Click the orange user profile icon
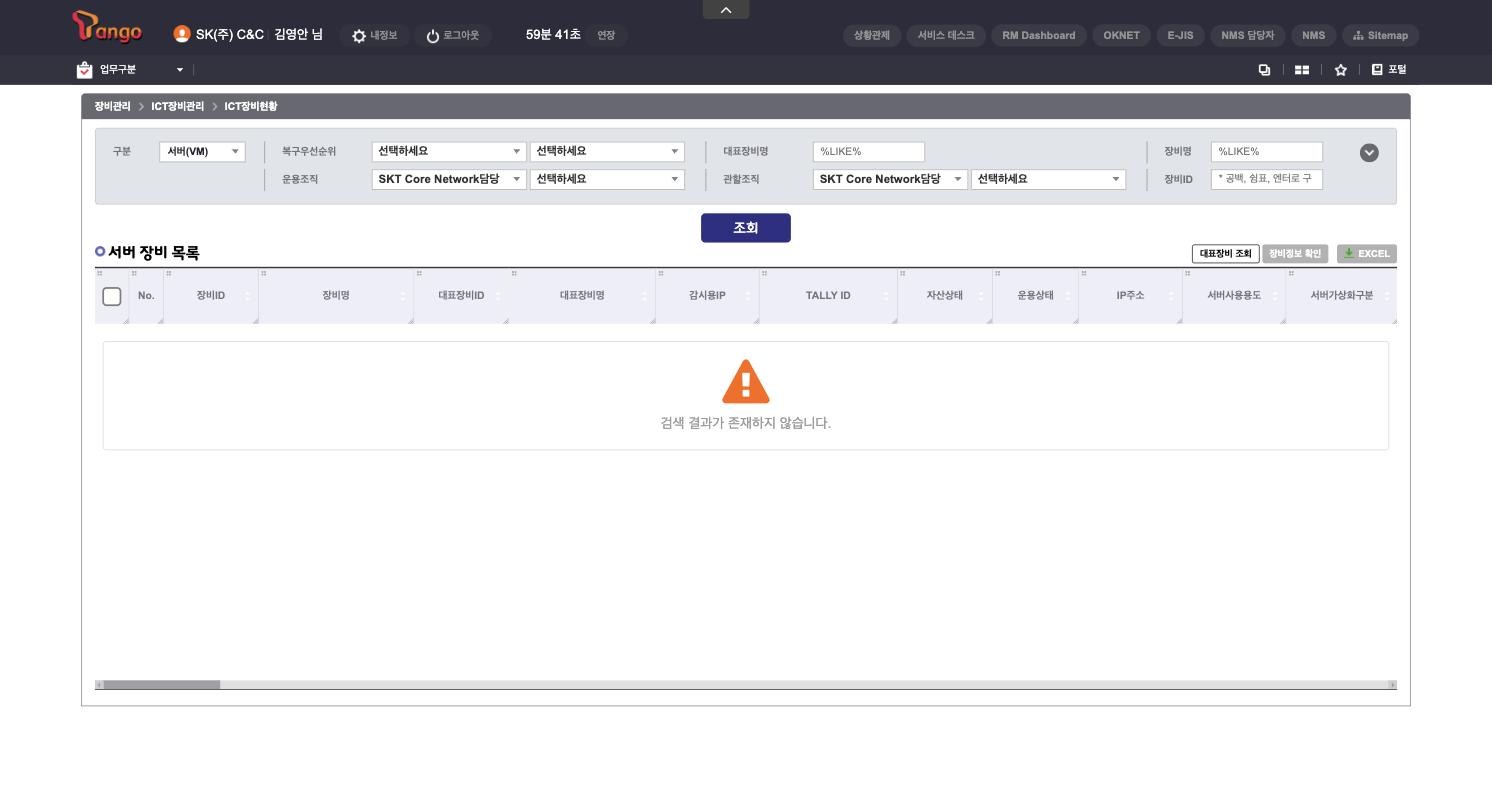The image size is (1492, 812). pyautogui.click(x=182, y=34)
